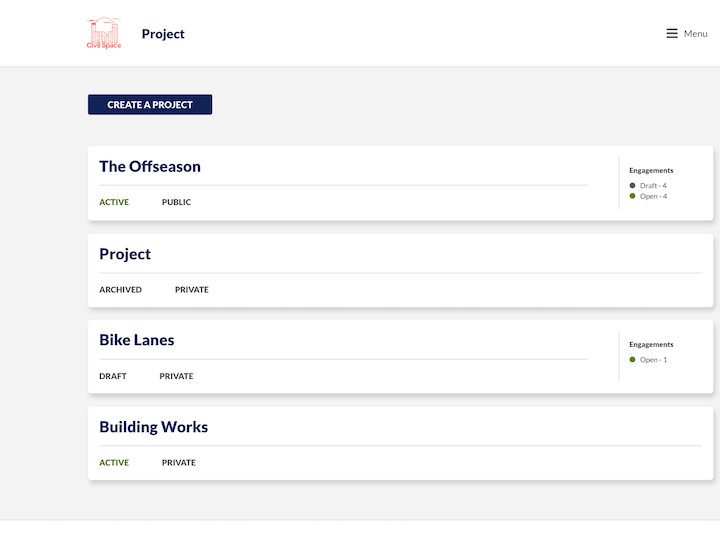The image size is (720, 540).
Task: Click the green Open status dot in The Offseason
Action: [632, 196]
